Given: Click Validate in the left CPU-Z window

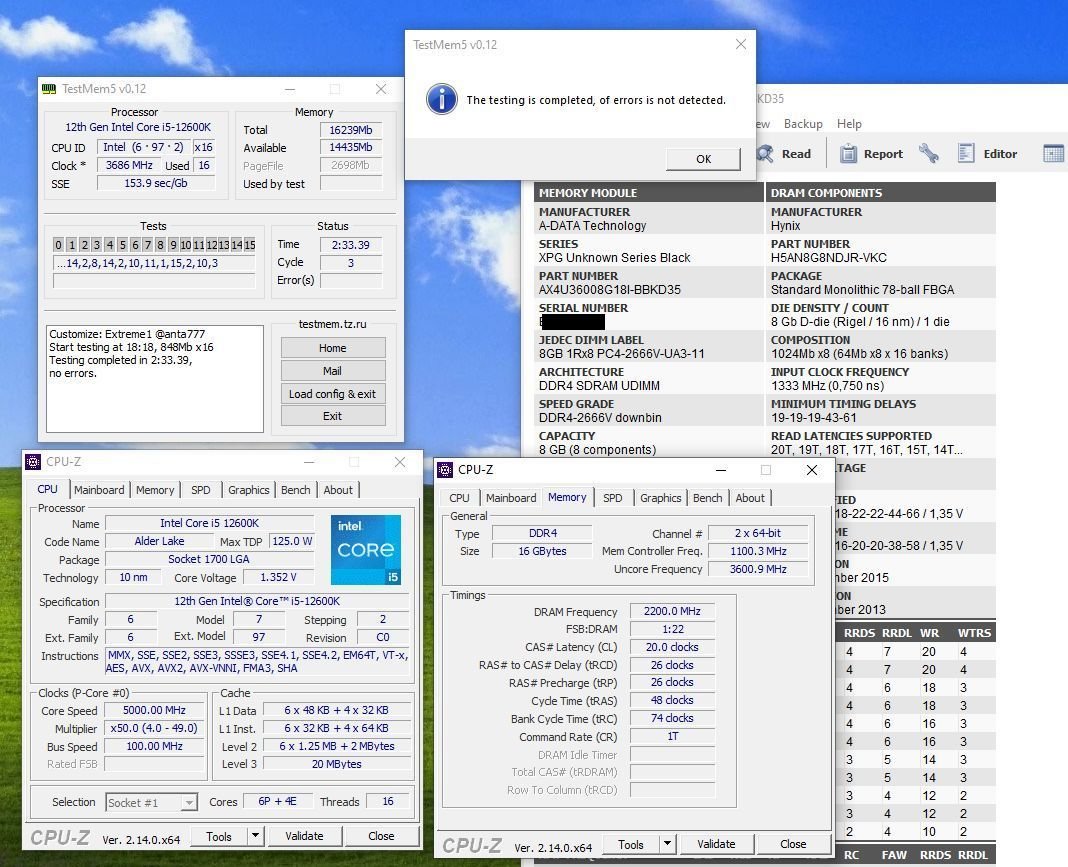Looking at the screenshot, I should (304, 836).
